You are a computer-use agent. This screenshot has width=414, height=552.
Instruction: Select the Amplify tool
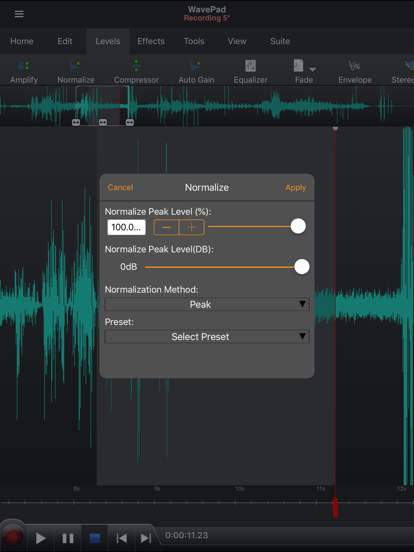24,72
